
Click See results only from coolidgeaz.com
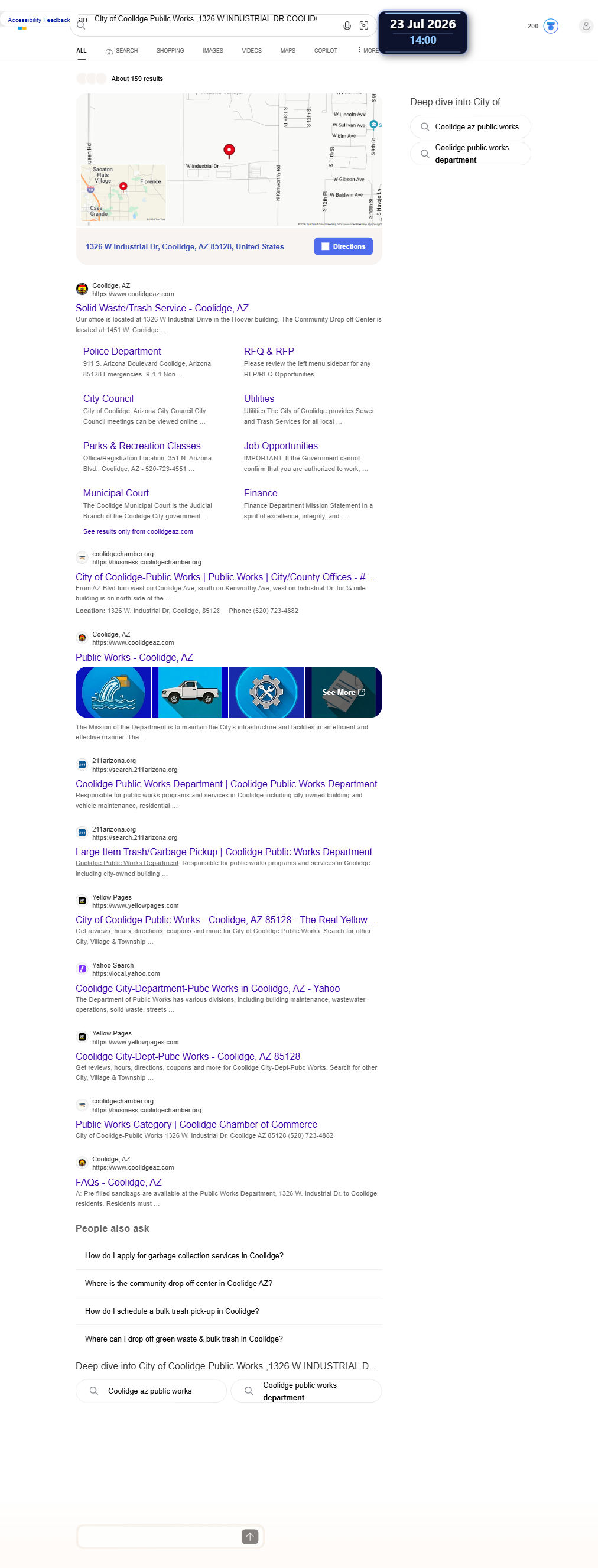click(x=138, y=531)
